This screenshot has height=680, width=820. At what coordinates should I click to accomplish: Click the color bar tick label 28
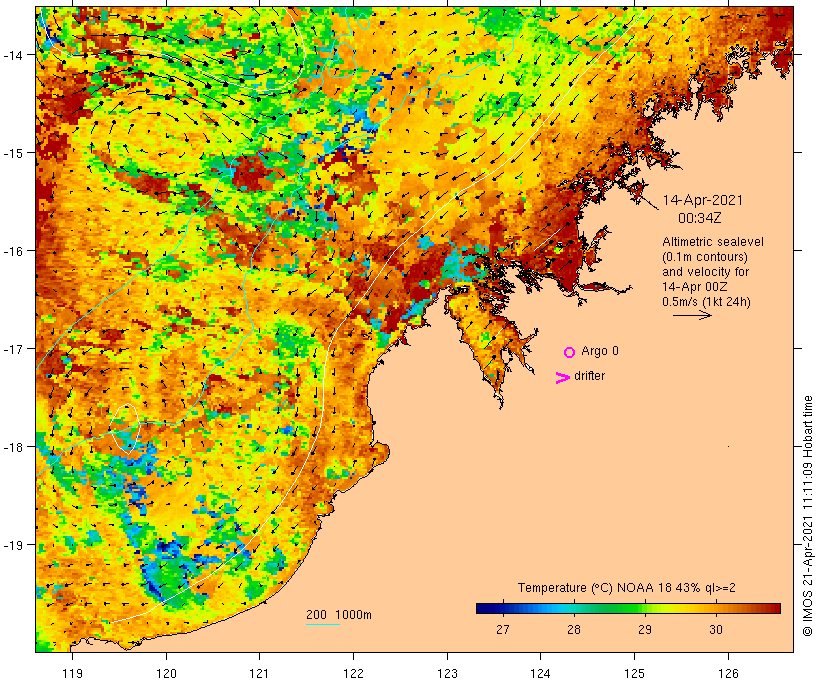(574, 629)
